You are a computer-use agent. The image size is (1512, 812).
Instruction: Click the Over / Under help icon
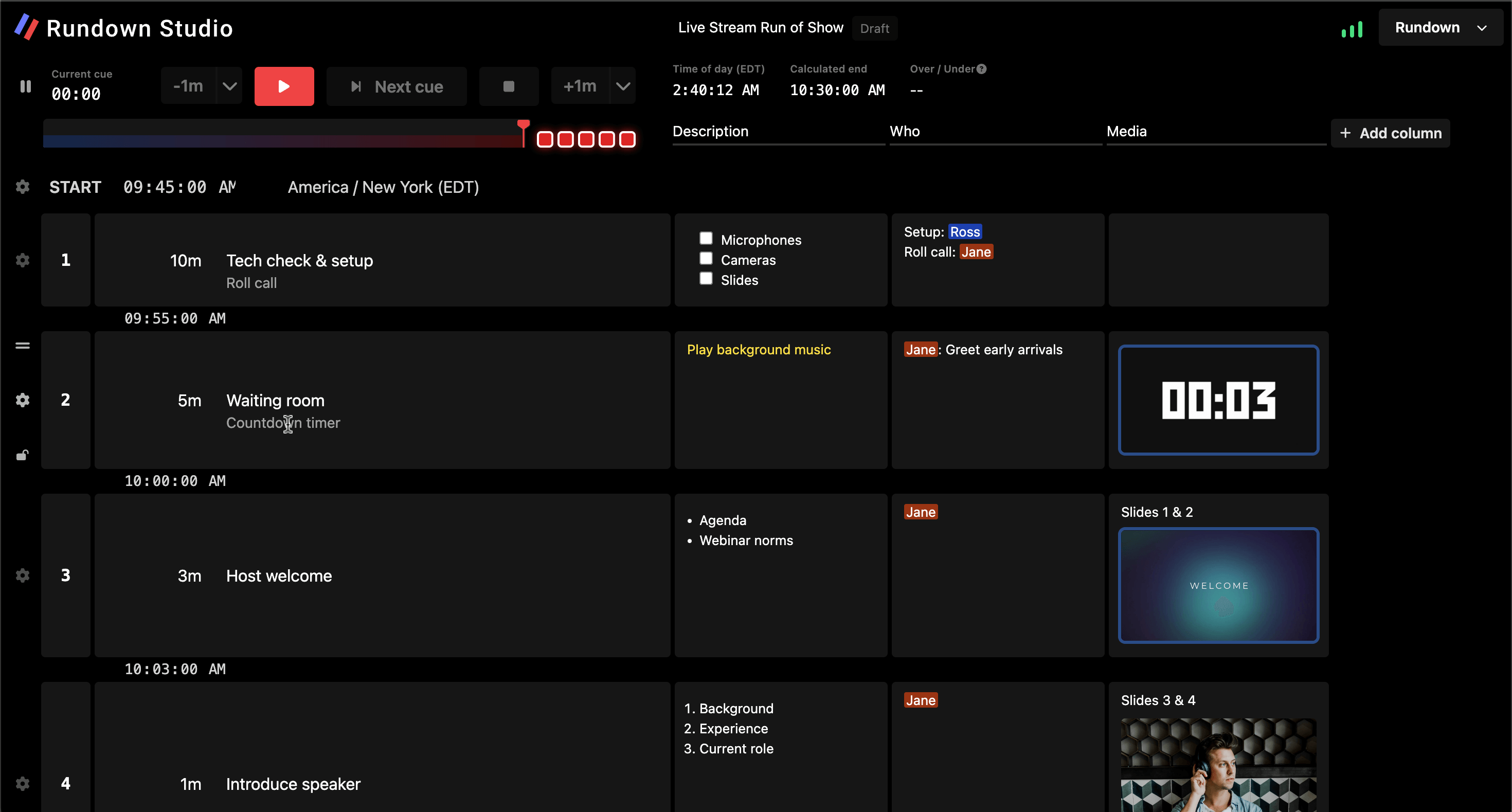pyautogui.click(x=981, y=68)
